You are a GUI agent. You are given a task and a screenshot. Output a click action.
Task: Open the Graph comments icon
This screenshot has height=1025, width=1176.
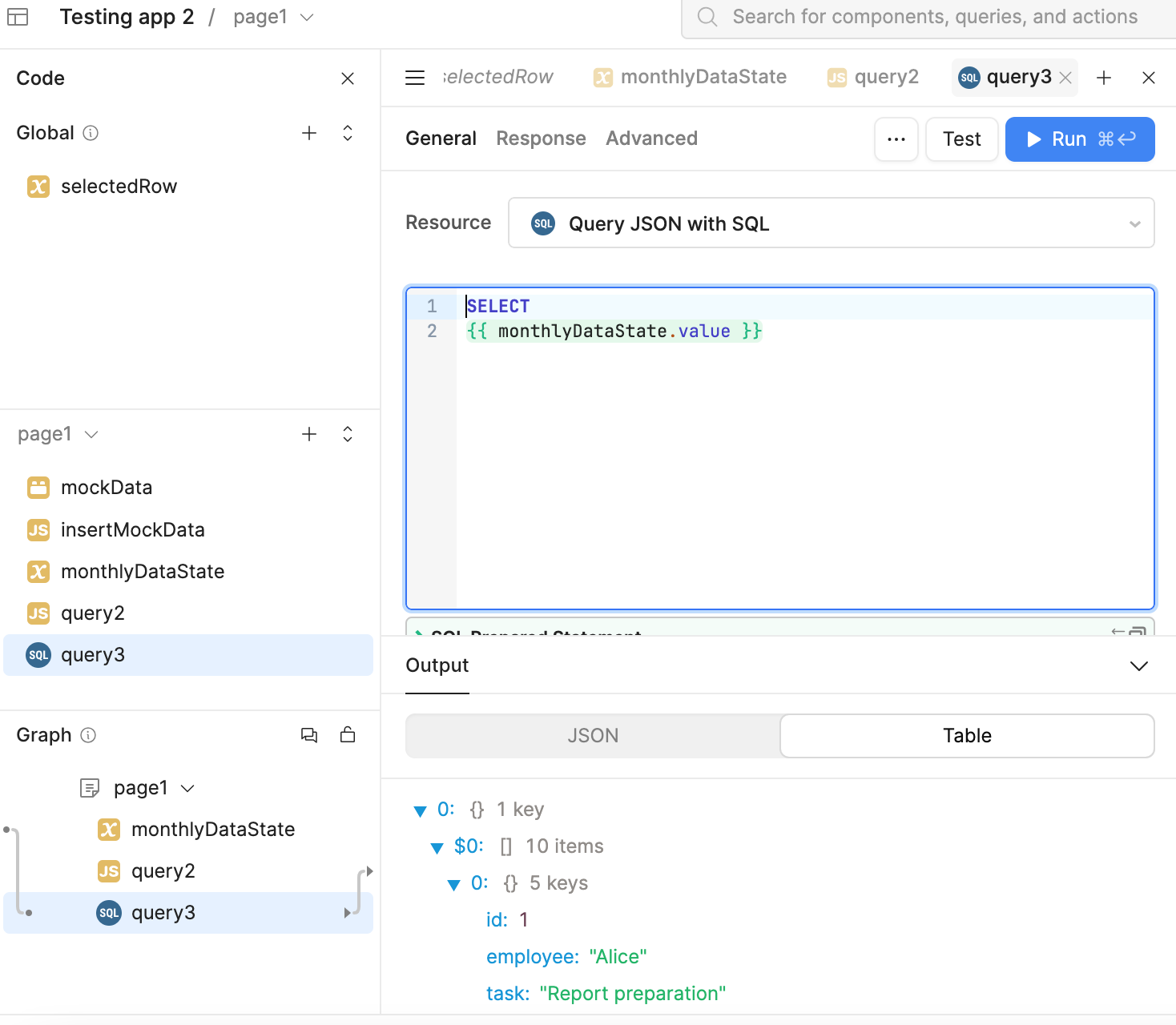309,735
